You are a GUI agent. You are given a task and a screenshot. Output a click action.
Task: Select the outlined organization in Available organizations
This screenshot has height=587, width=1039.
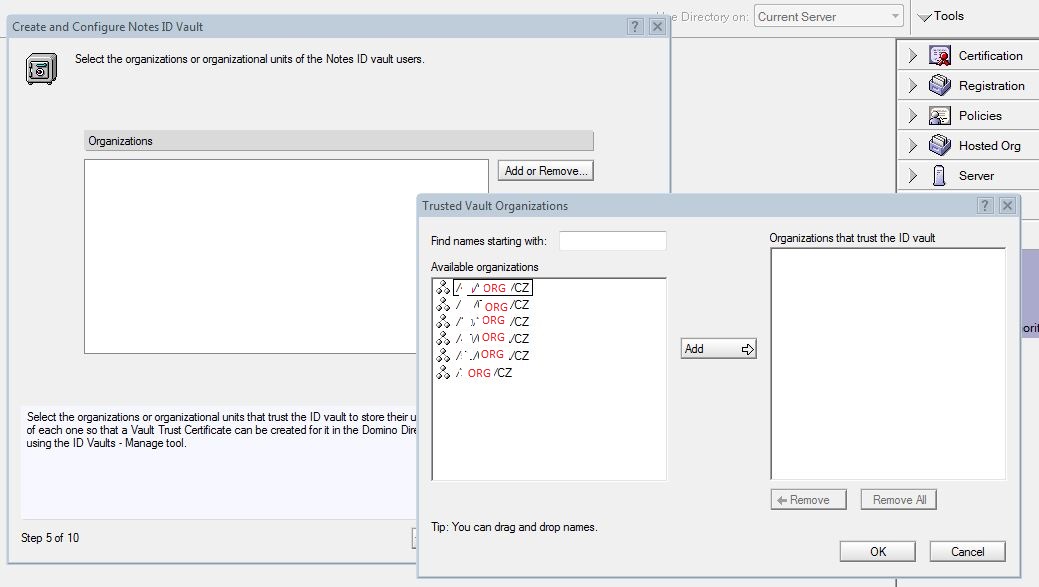(x=492, y=288)
